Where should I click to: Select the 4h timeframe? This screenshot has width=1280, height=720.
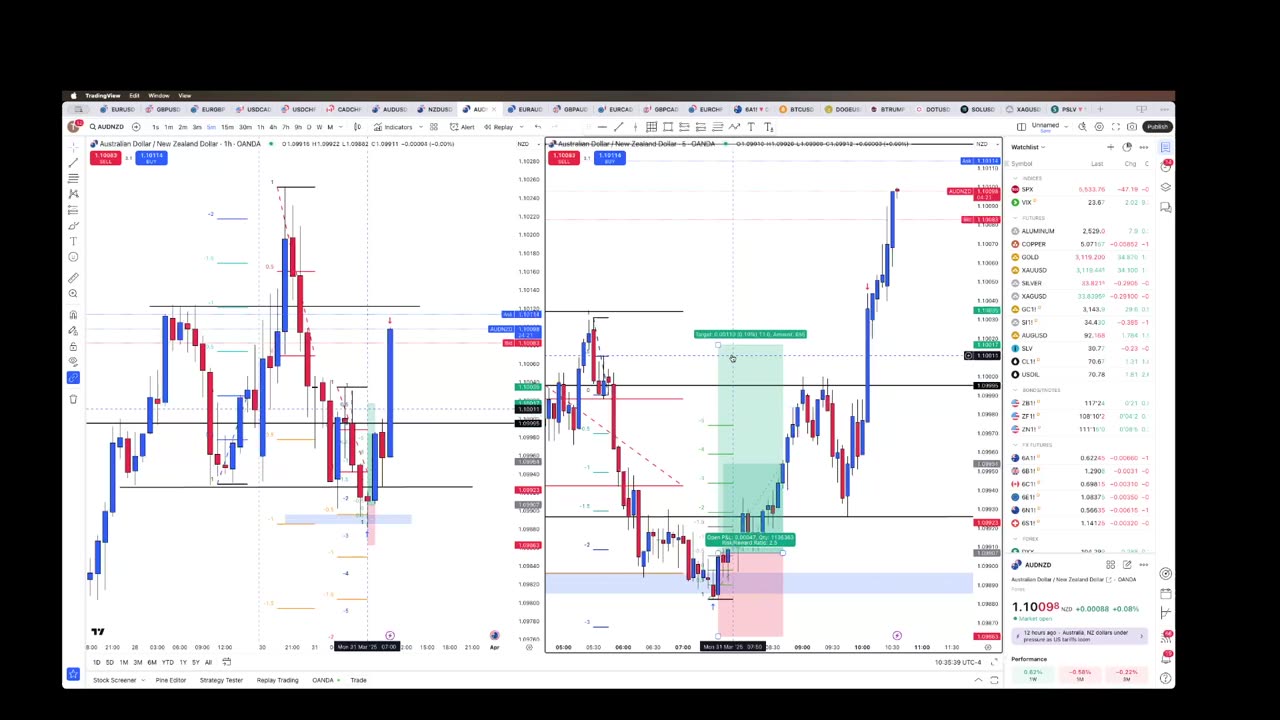coord(273,127)
